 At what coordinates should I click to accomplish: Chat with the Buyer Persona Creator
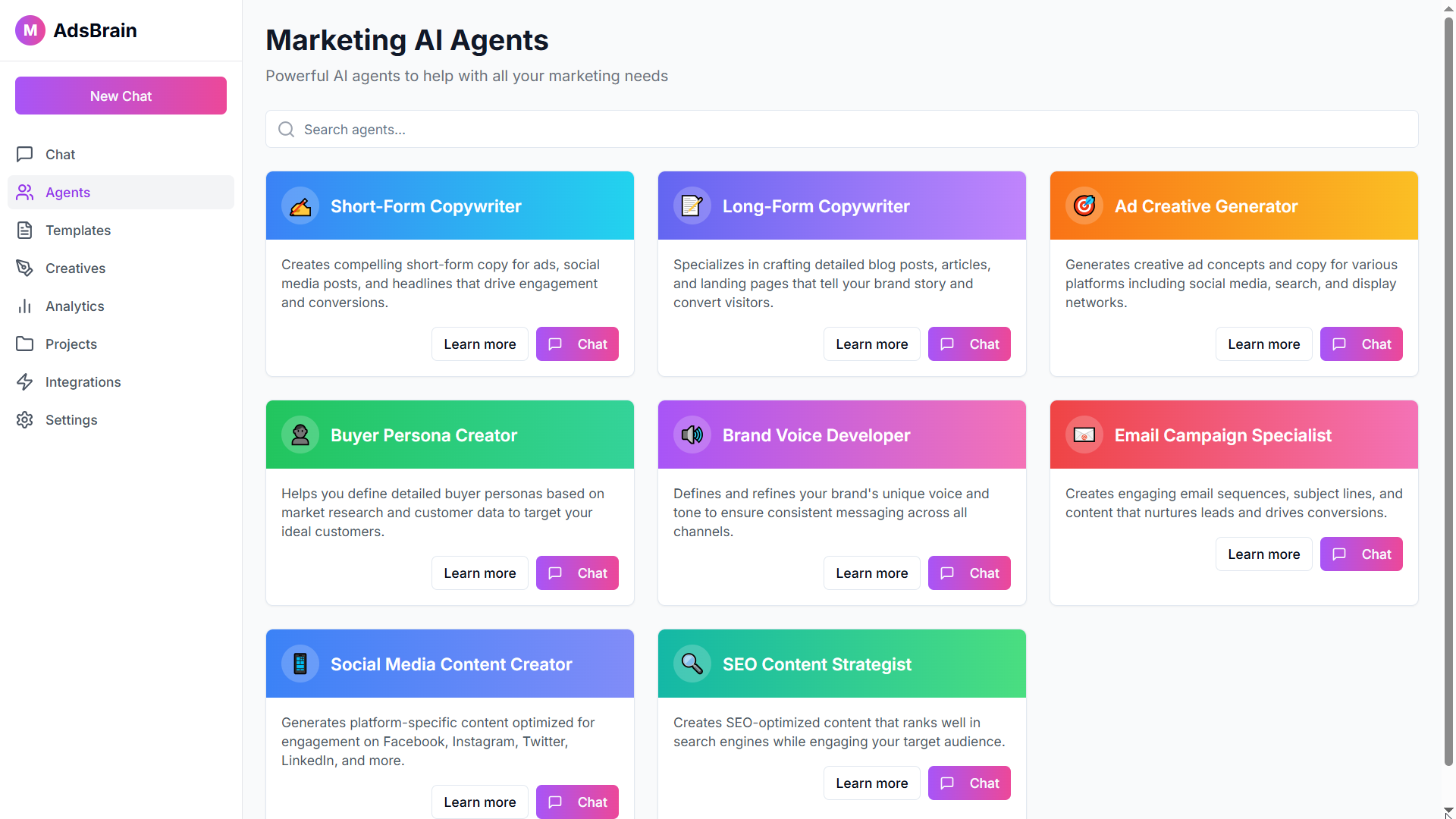(577, 573)
